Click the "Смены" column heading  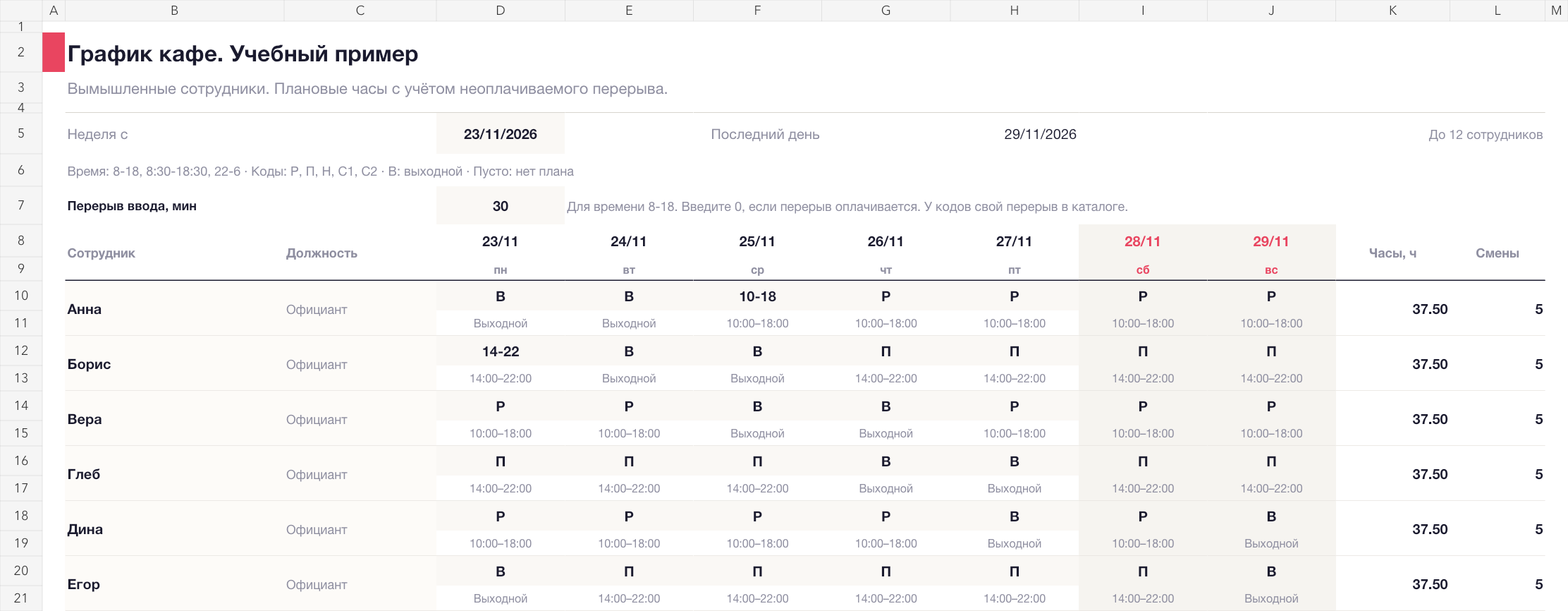click(x=1497, y=253)
